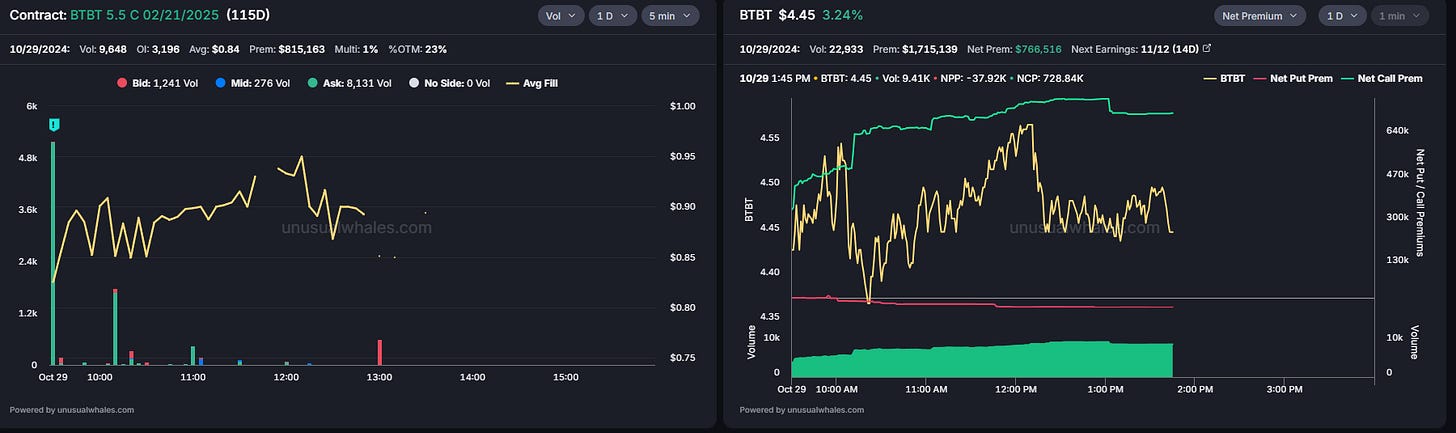
Task: Click the Net Prem: $766,516 value
Action: [1038, 48]
